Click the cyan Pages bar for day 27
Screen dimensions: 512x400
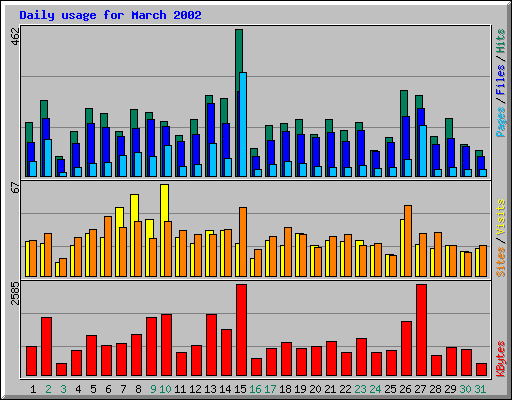[423, 151]
